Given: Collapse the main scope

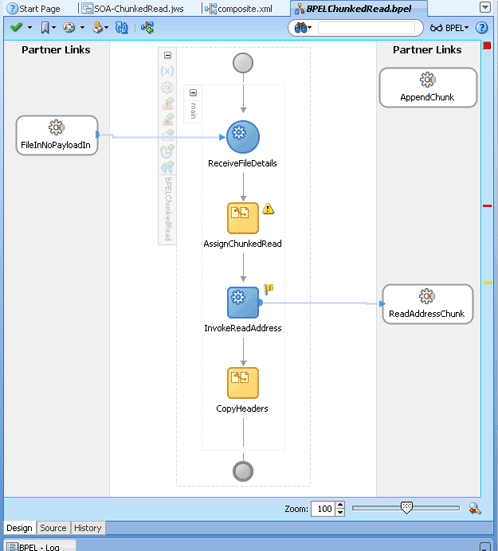Looking at the screenshot, I should click(193, 93).
